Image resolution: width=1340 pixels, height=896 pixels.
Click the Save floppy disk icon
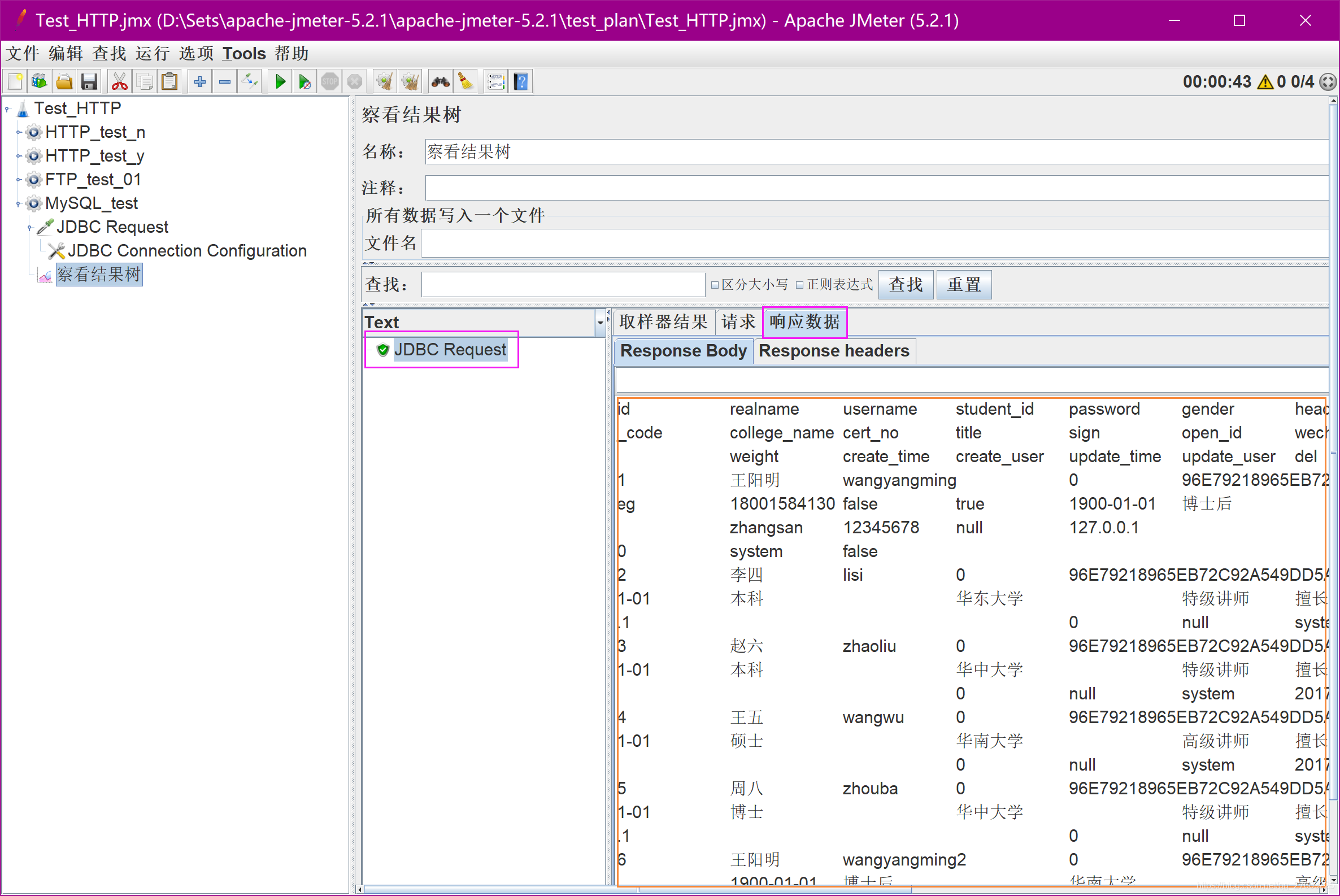[x=89, y=82]
